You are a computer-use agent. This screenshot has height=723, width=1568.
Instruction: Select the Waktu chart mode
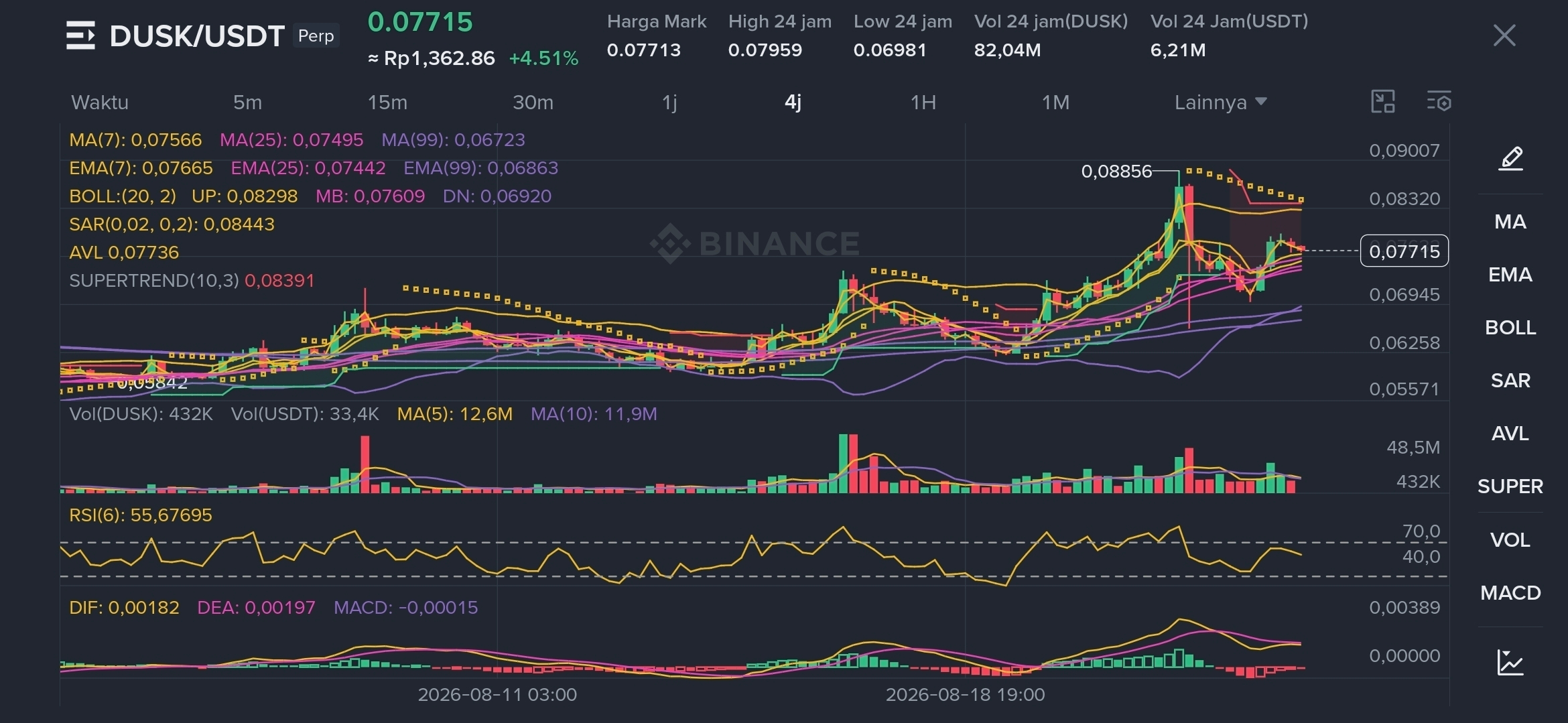(100, 103)
